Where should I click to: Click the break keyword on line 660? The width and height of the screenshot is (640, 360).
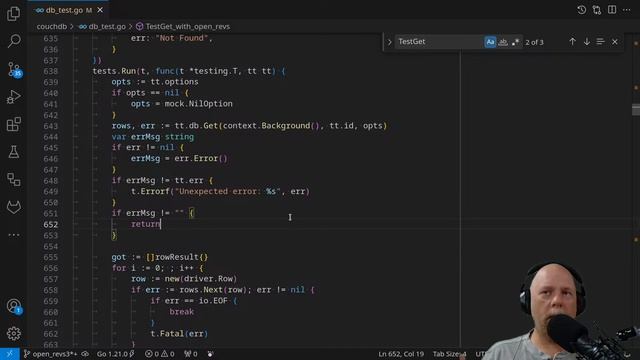pos(182,311)
